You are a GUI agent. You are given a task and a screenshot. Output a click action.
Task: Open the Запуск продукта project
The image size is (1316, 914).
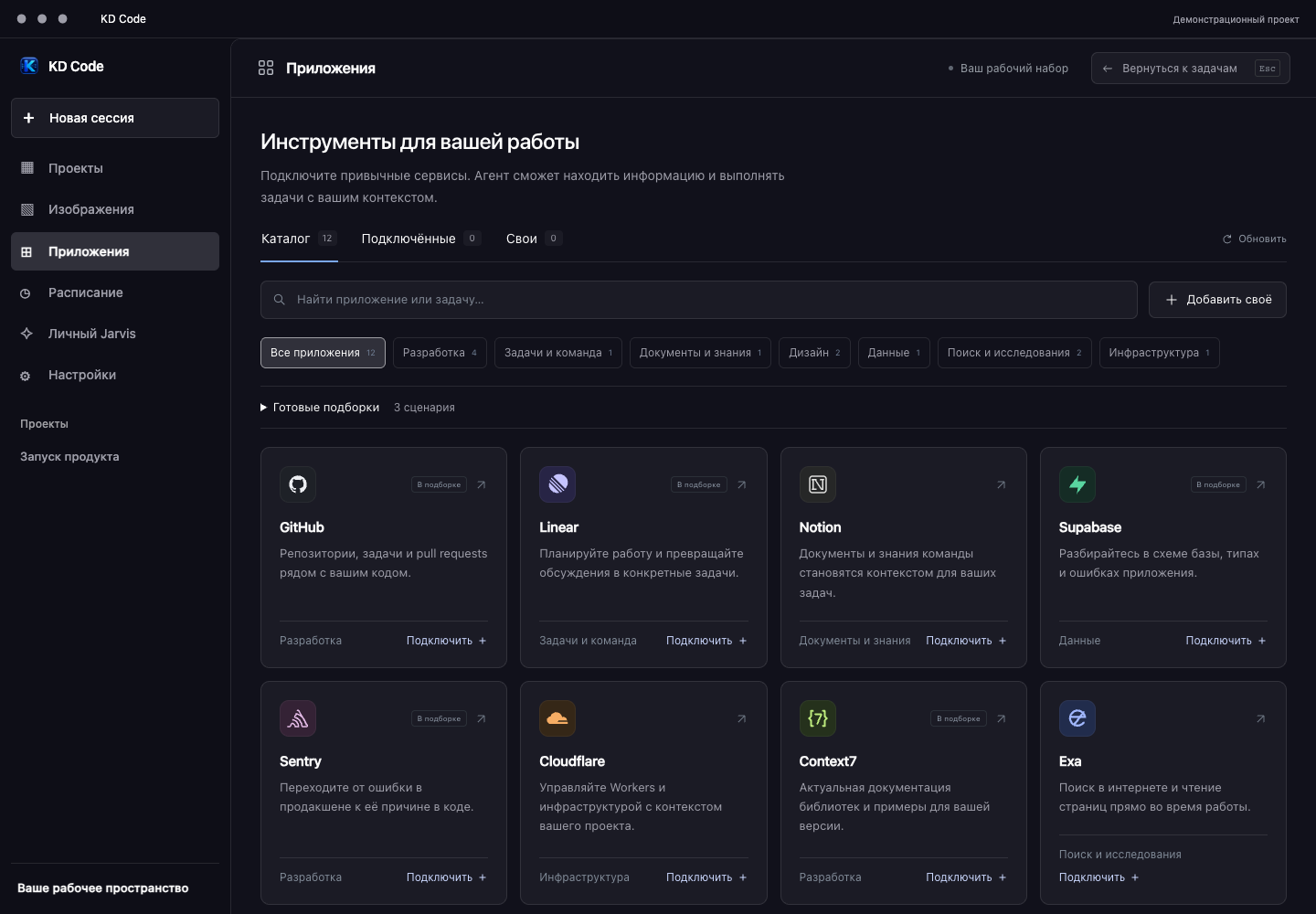(69, 457)
